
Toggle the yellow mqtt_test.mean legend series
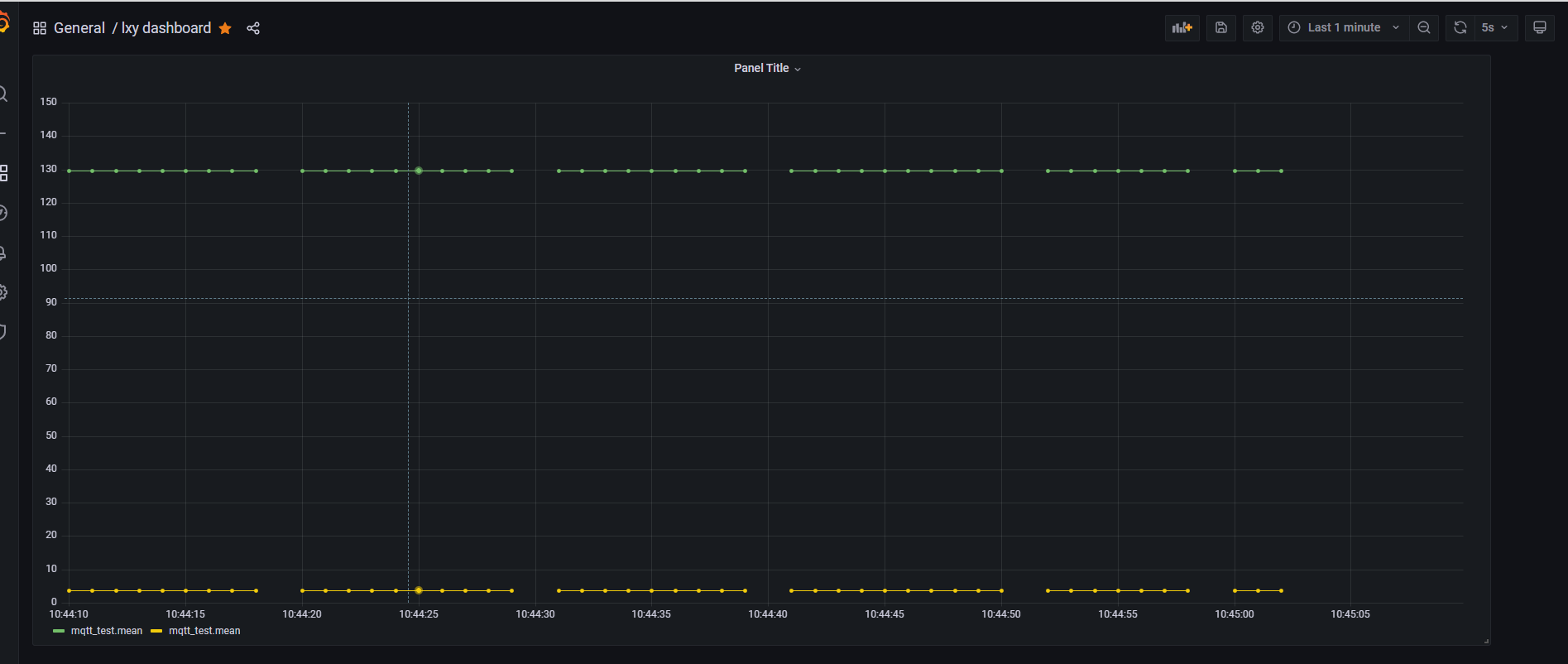(204, 631)
